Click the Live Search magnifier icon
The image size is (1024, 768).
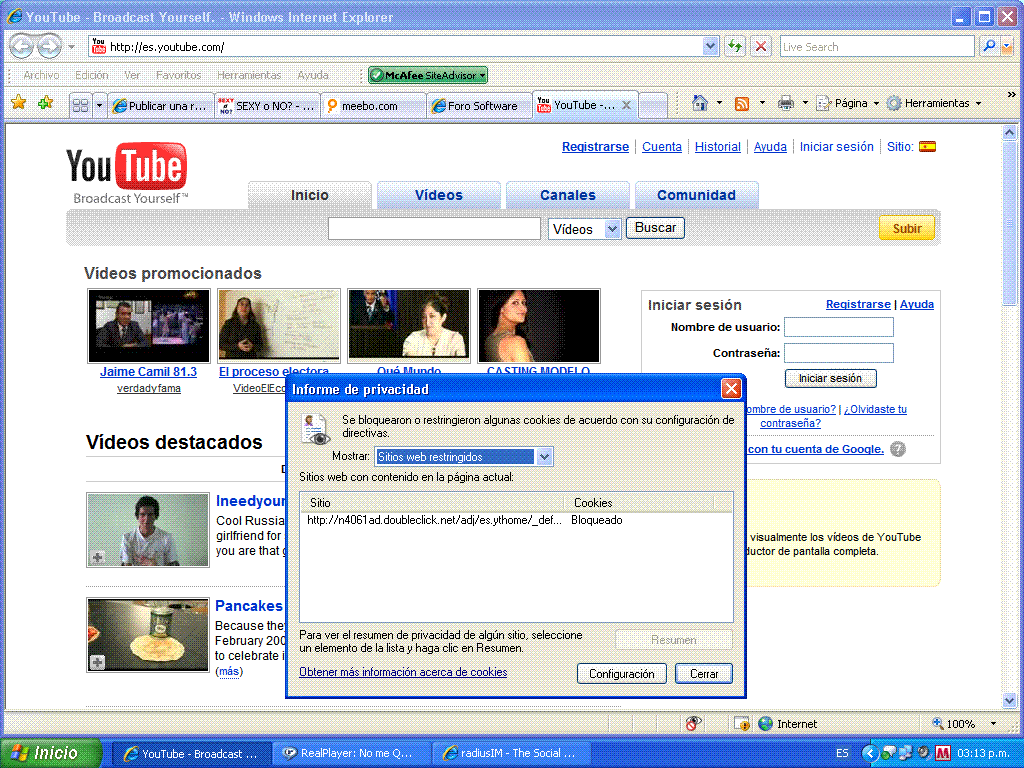[989, 46]
